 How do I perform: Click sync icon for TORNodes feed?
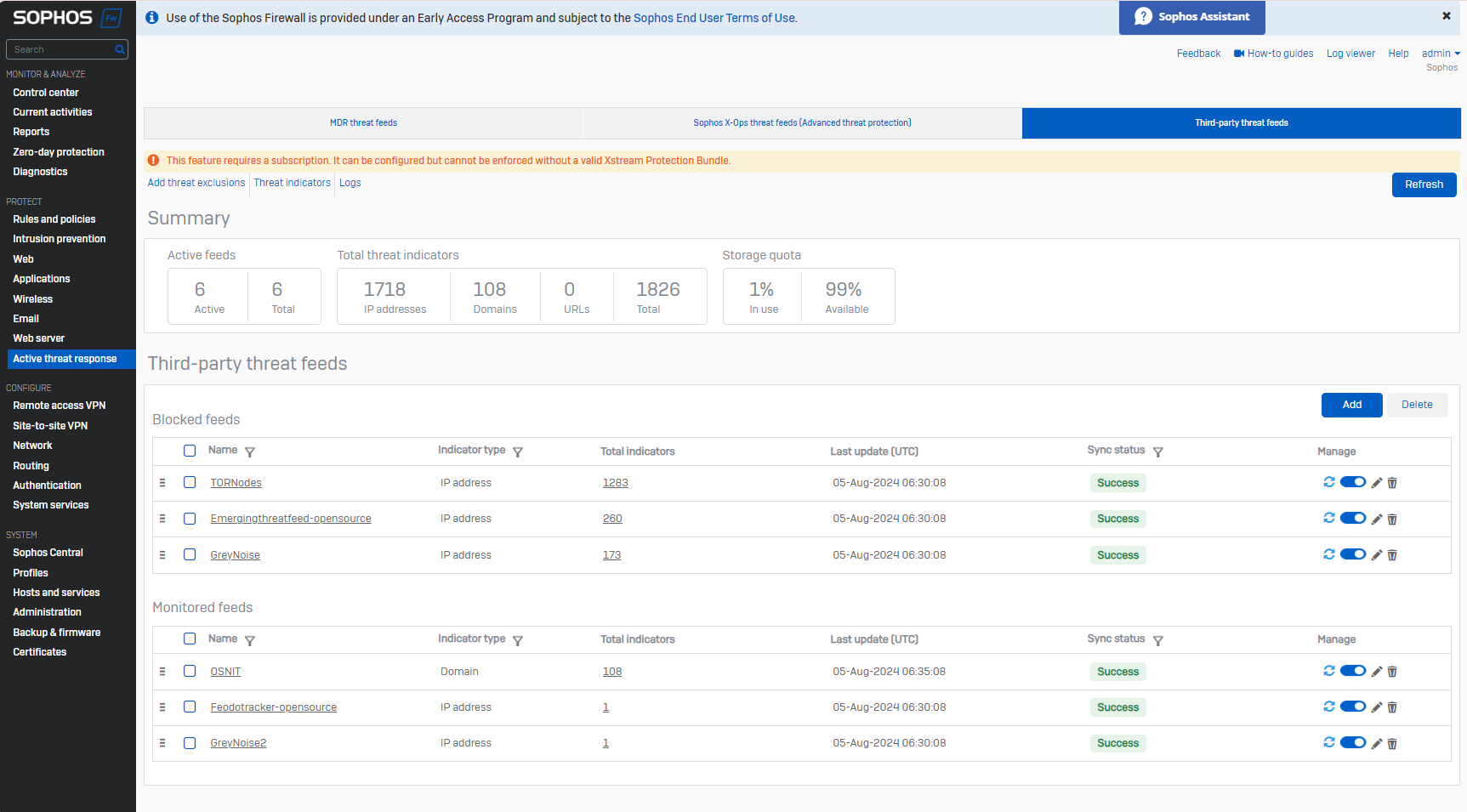(1328, 482)
